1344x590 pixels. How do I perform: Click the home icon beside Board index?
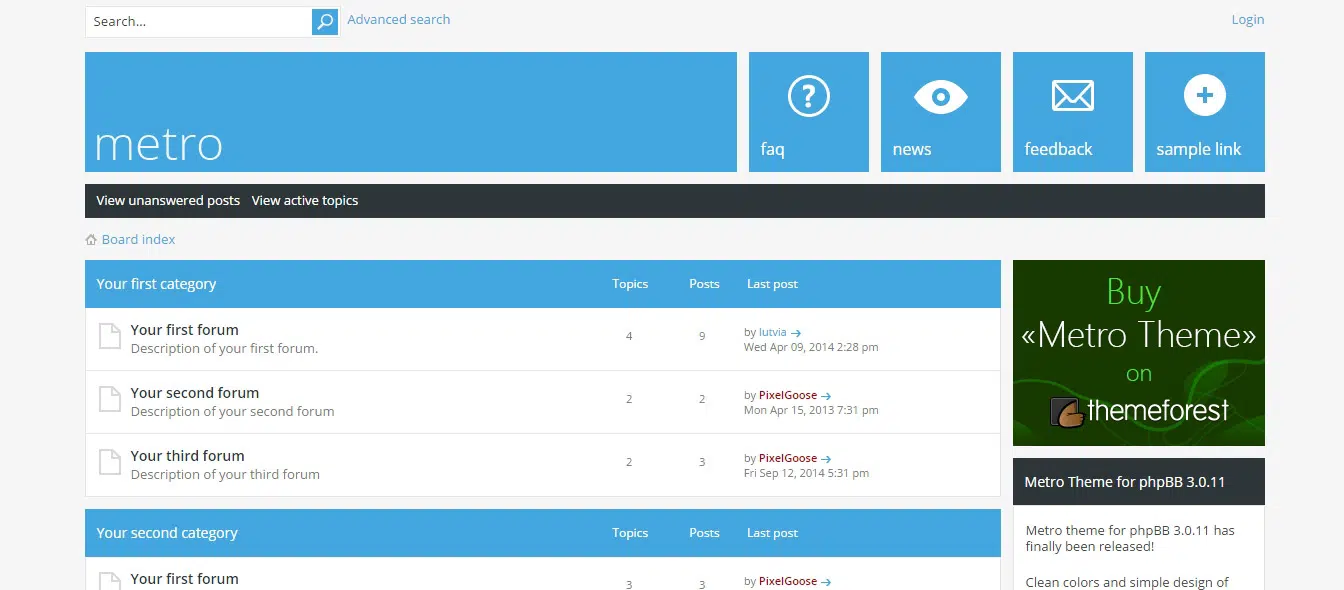(91, 240)
